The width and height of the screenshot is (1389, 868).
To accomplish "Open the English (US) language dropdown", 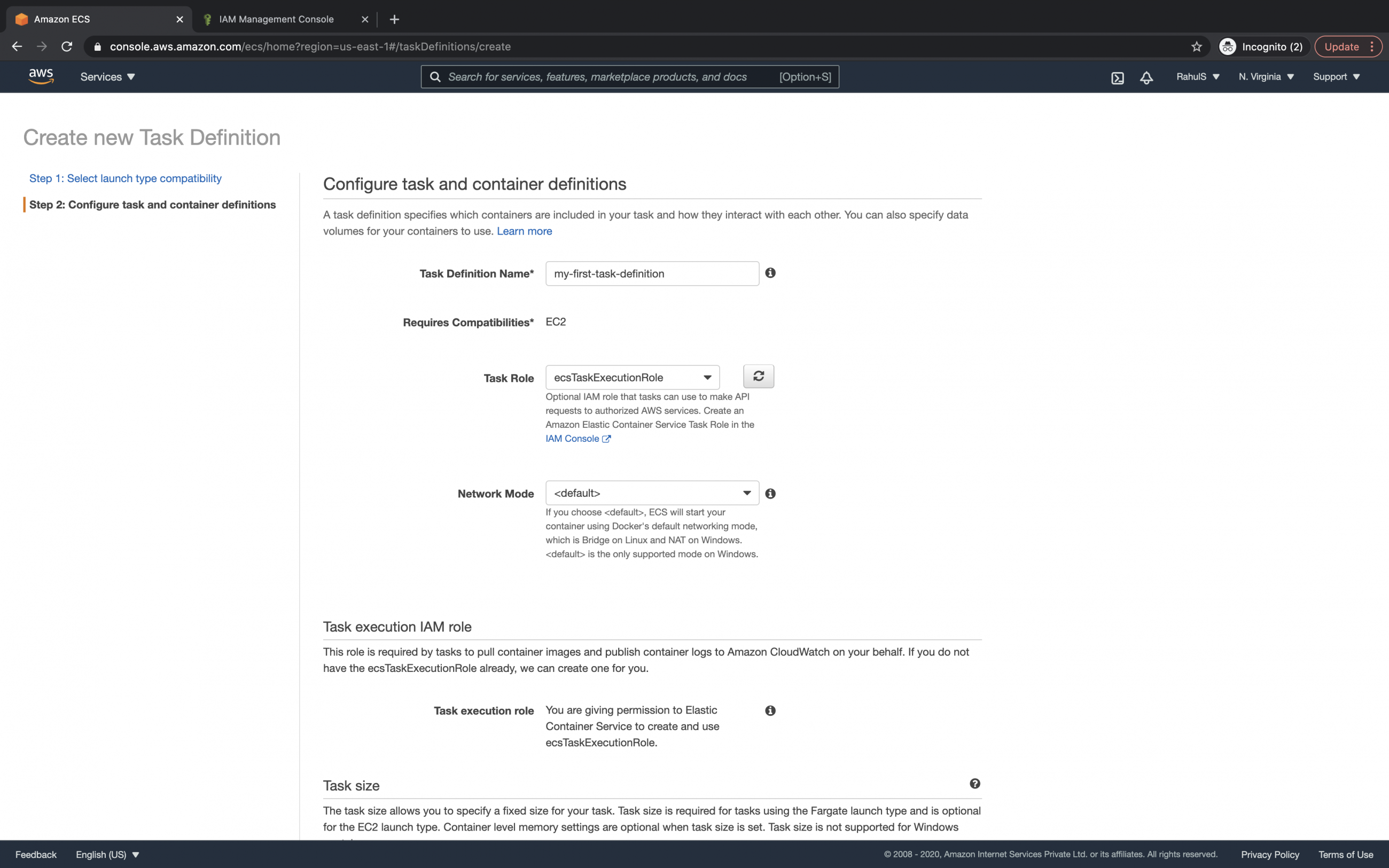I will click(x=107, y=854).
